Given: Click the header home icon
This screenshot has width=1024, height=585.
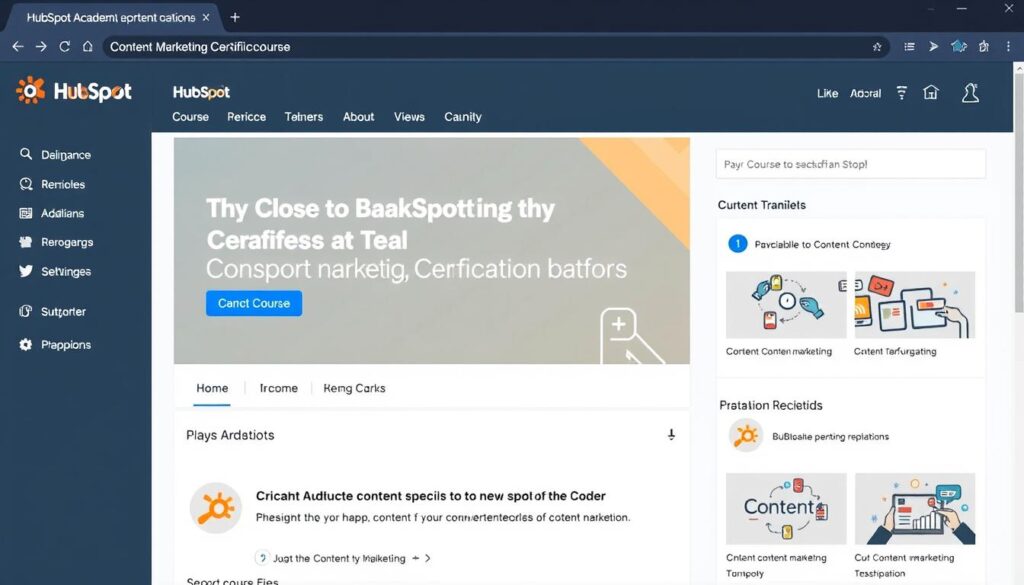Looking at the screenshot, I should [x=931, y=93].
